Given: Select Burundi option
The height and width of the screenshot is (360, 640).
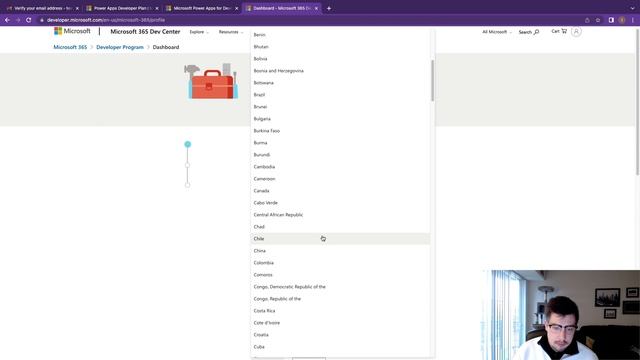Looking at the screenshot, I should 340,155.
